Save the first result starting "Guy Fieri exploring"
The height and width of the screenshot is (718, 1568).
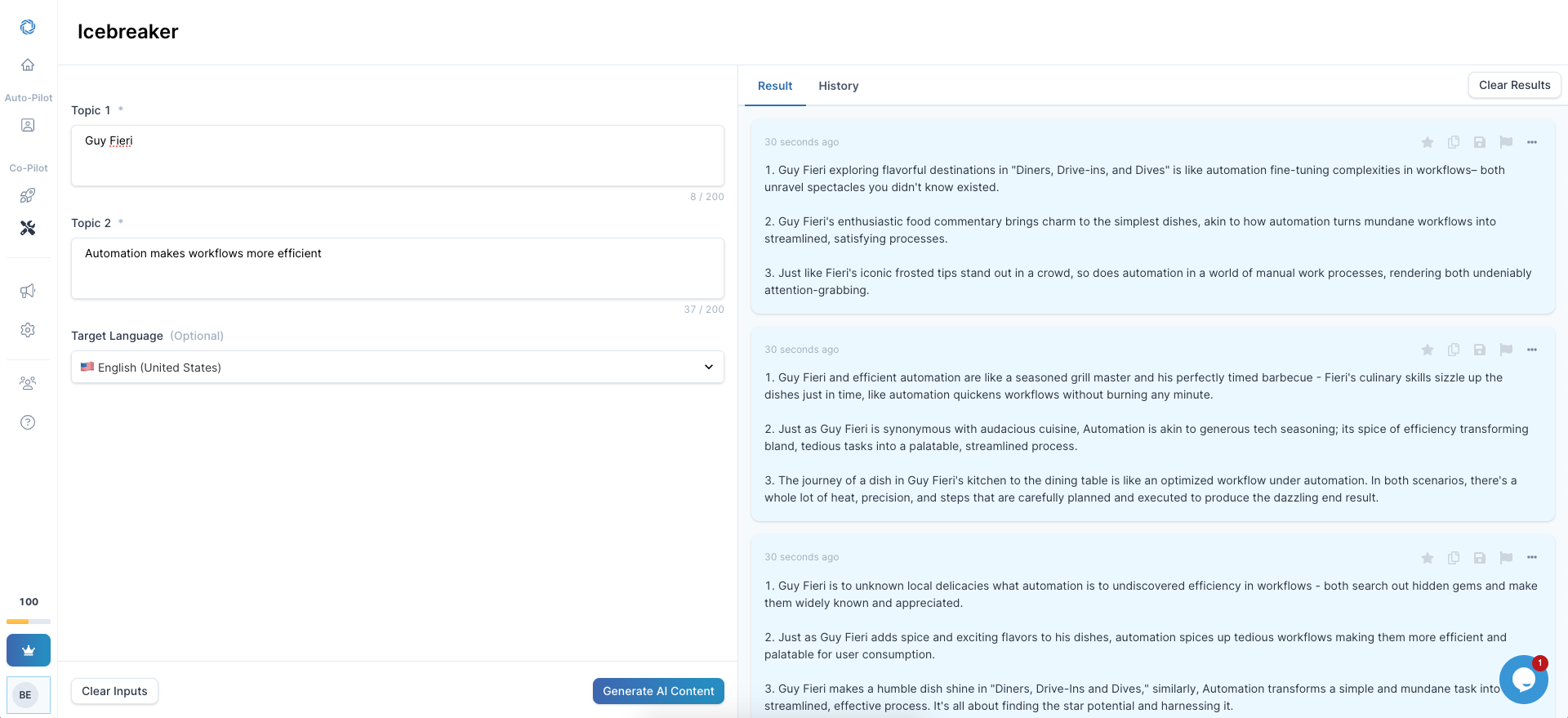(x=1480, y=142)
